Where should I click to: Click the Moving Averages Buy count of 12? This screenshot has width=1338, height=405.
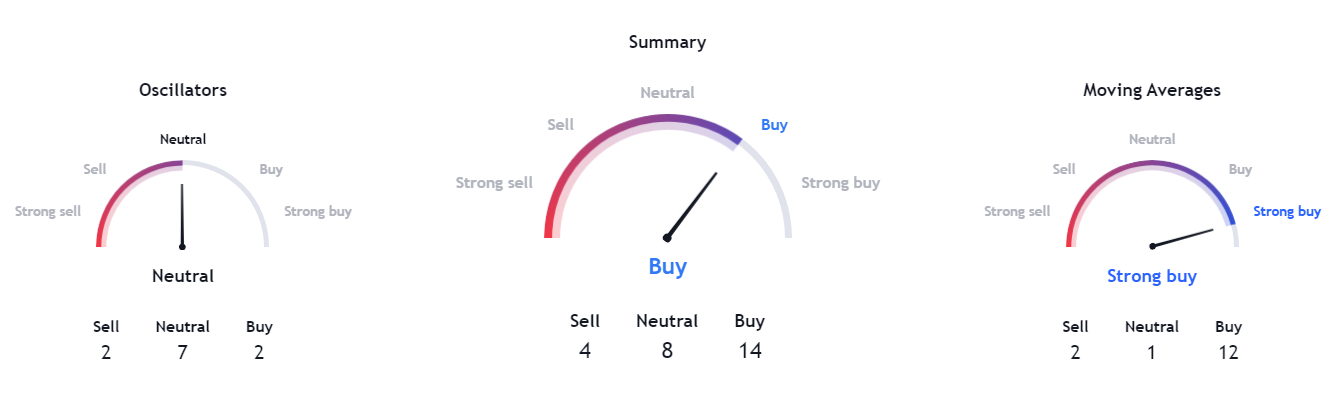coord(1229,352)
